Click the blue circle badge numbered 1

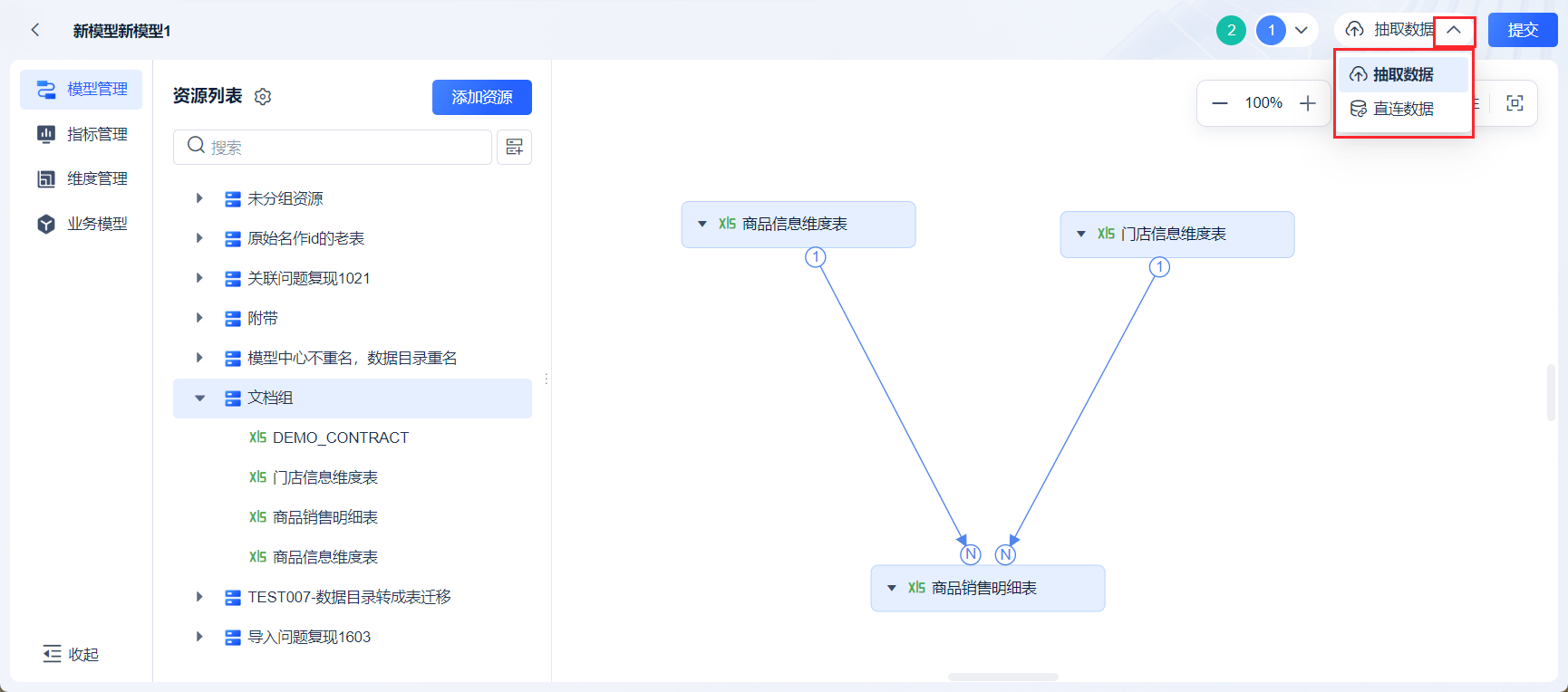[1271, 31]
